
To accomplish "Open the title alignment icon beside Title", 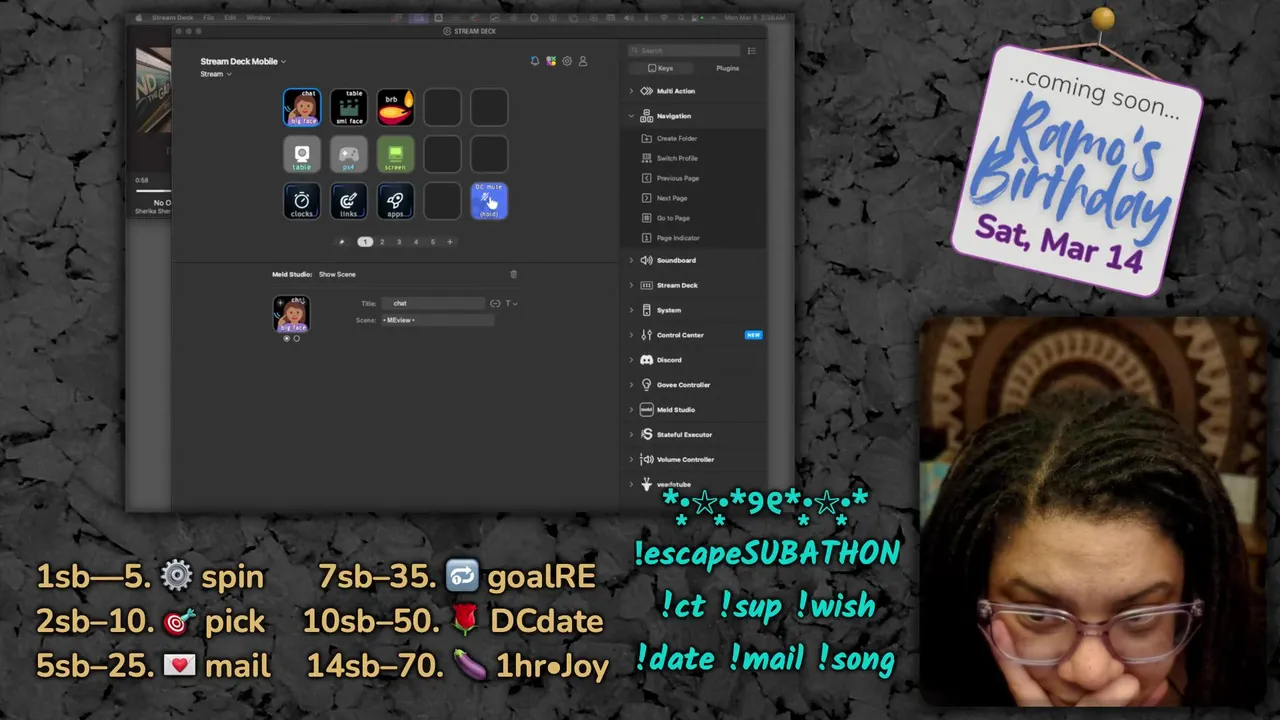I will coord(495,303).
